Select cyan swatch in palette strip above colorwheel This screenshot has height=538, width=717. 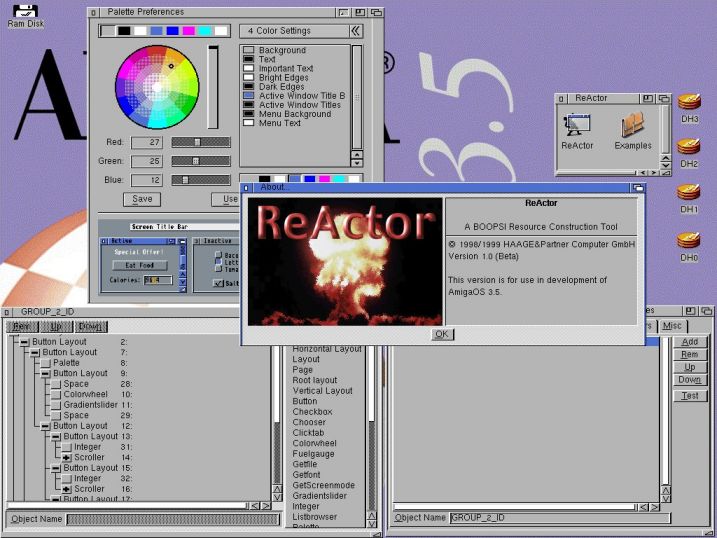coord(205,31)
